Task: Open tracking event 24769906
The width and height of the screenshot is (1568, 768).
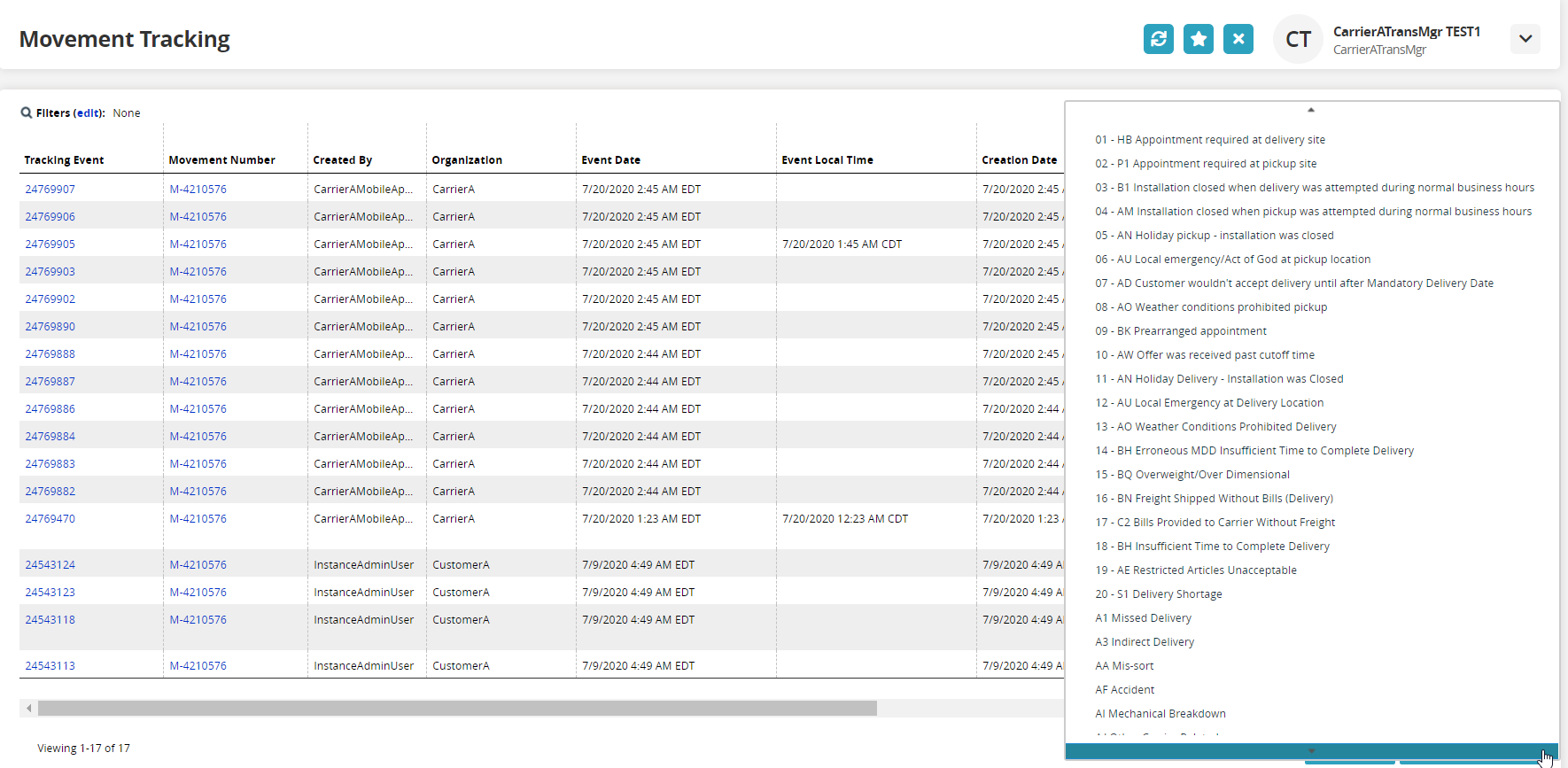Action: click(x=50, y=217)
